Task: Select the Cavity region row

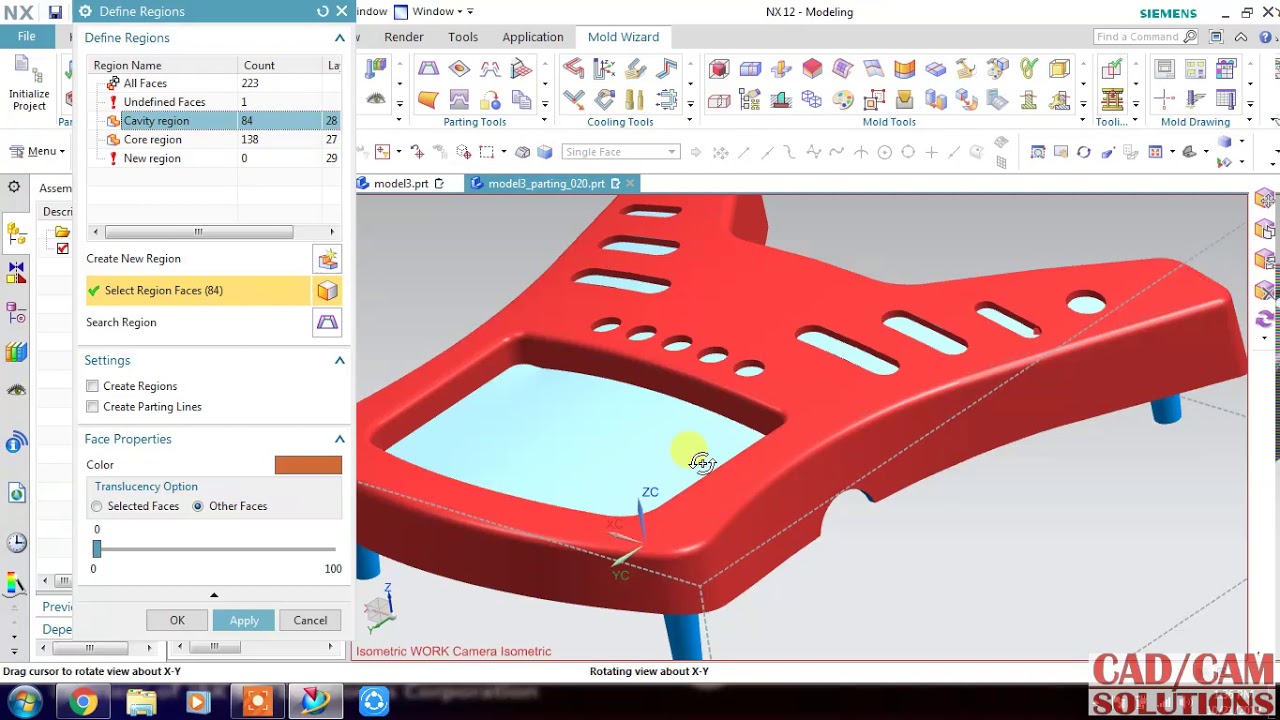Action: 214,121
